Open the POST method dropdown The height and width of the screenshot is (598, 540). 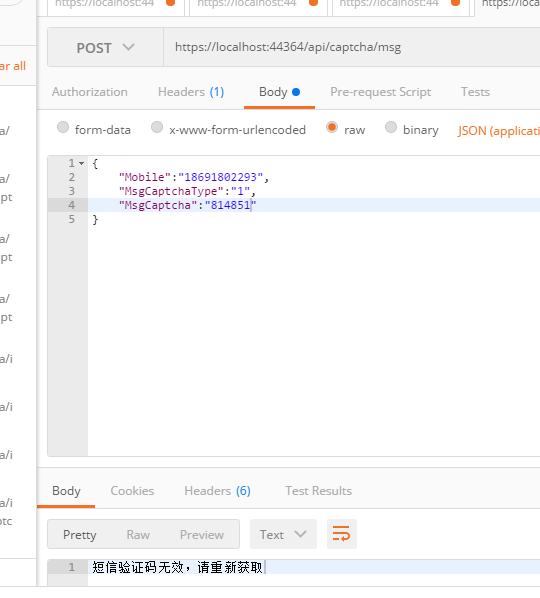coord(106,47)
